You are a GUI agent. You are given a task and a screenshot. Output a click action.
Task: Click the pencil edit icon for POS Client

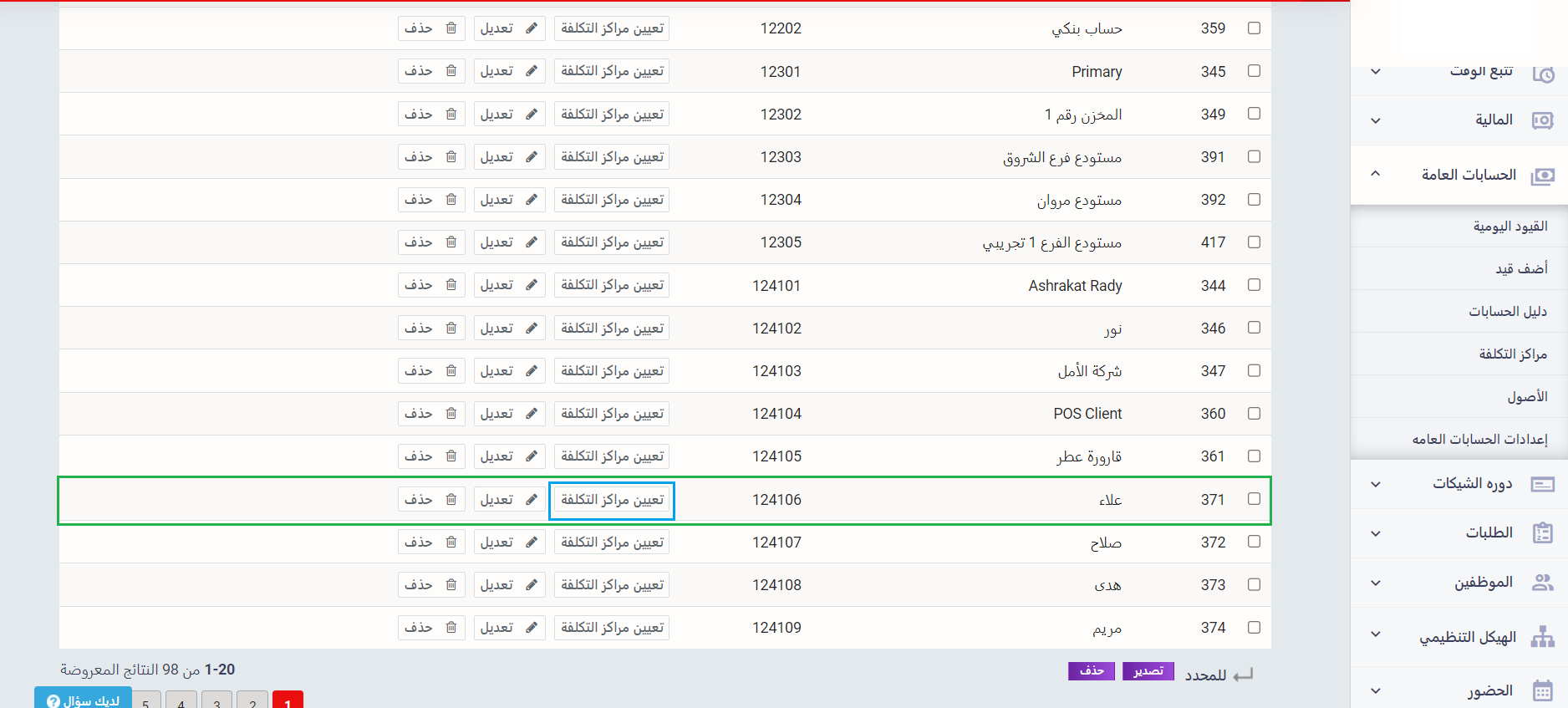click(x=531, y=414)
